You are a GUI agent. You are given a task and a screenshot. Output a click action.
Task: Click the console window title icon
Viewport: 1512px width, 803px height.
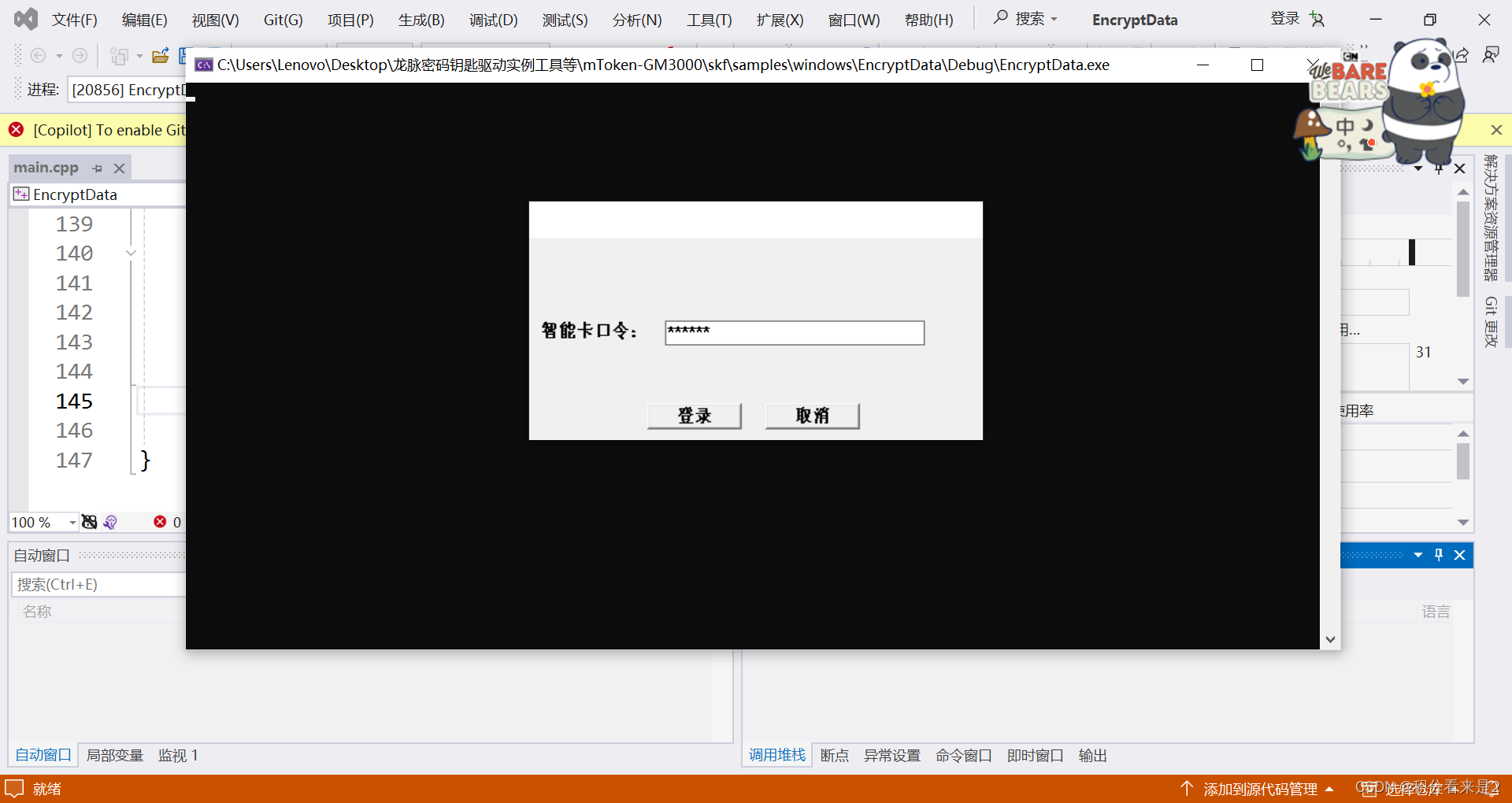coord(204,65)
